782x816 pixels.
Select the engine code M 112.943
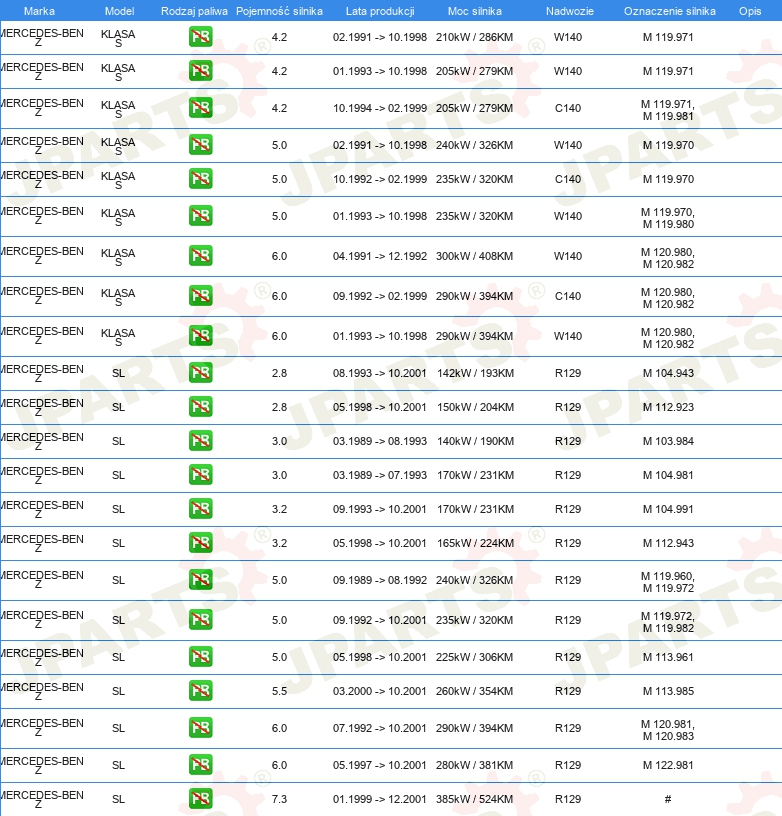tap(668, 543)
